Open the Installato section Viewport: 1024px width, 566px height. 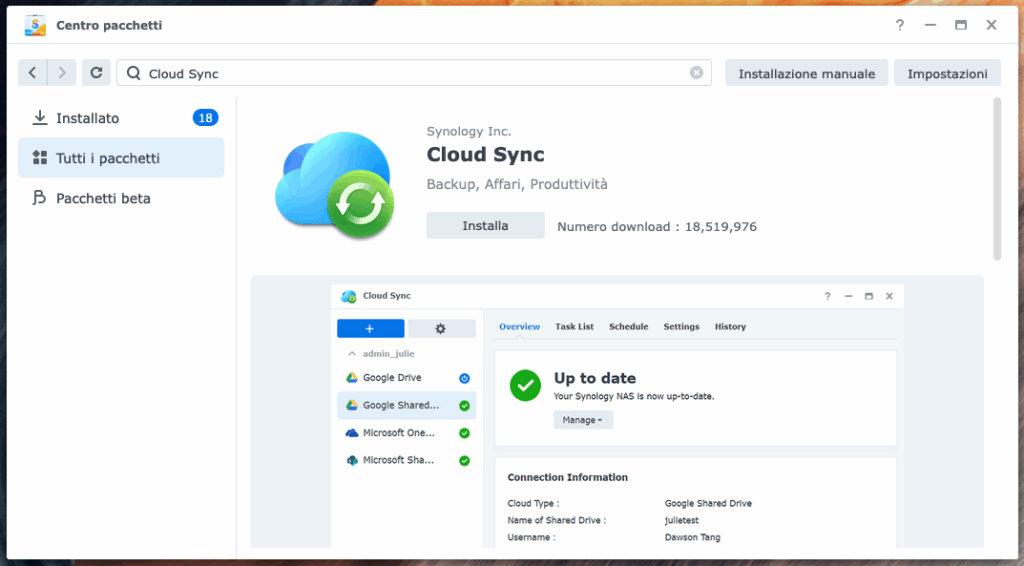87,118
